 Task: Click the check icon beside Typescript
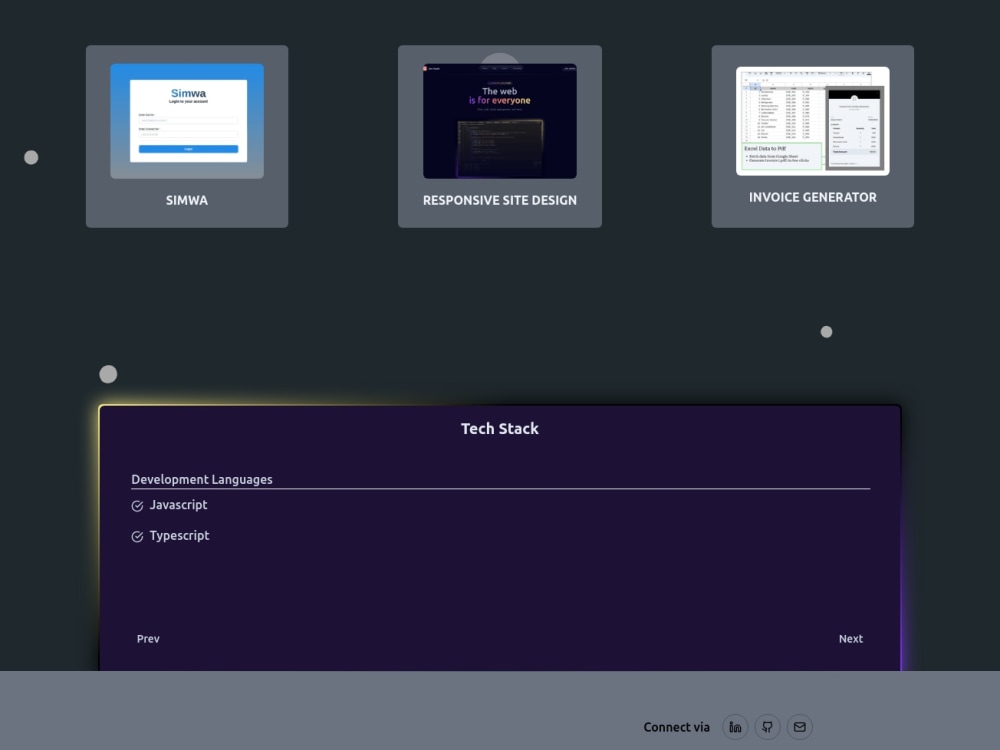[137, 536]
